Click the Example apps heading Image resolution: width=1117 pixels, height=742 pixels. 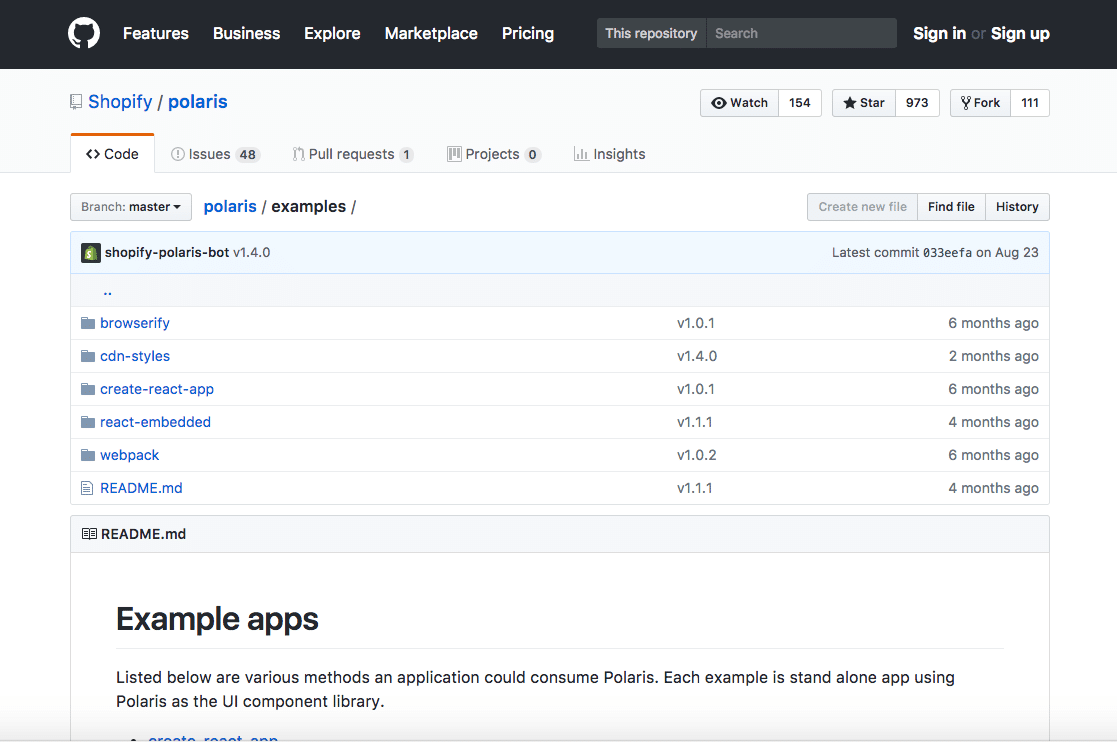point(217,619)
